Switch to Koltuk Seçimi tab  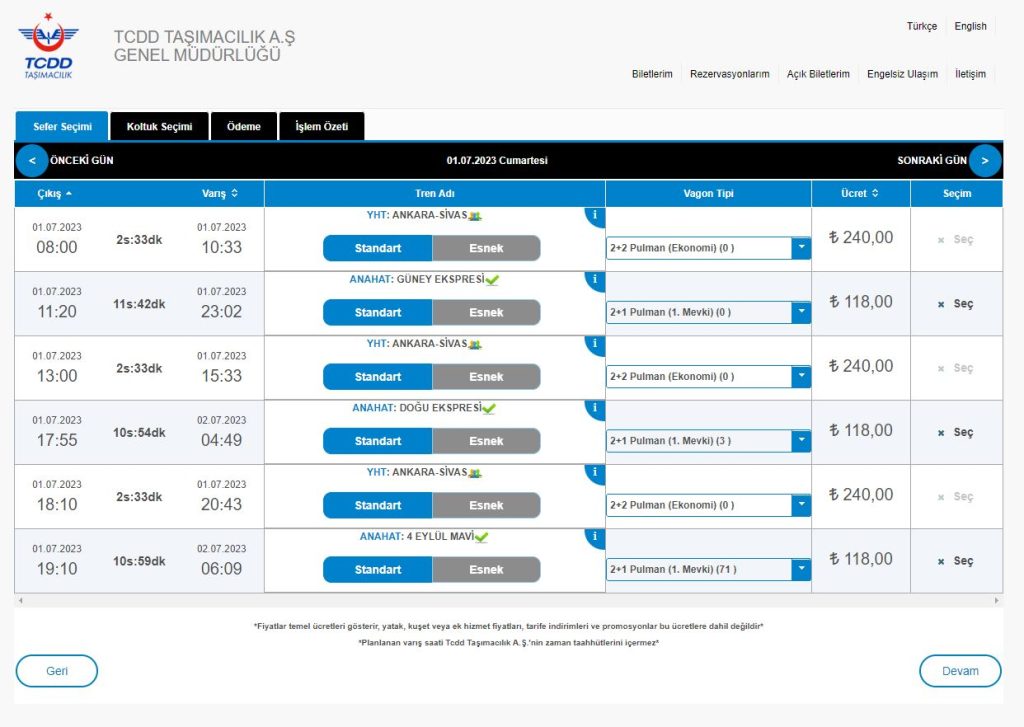point(158,127)
